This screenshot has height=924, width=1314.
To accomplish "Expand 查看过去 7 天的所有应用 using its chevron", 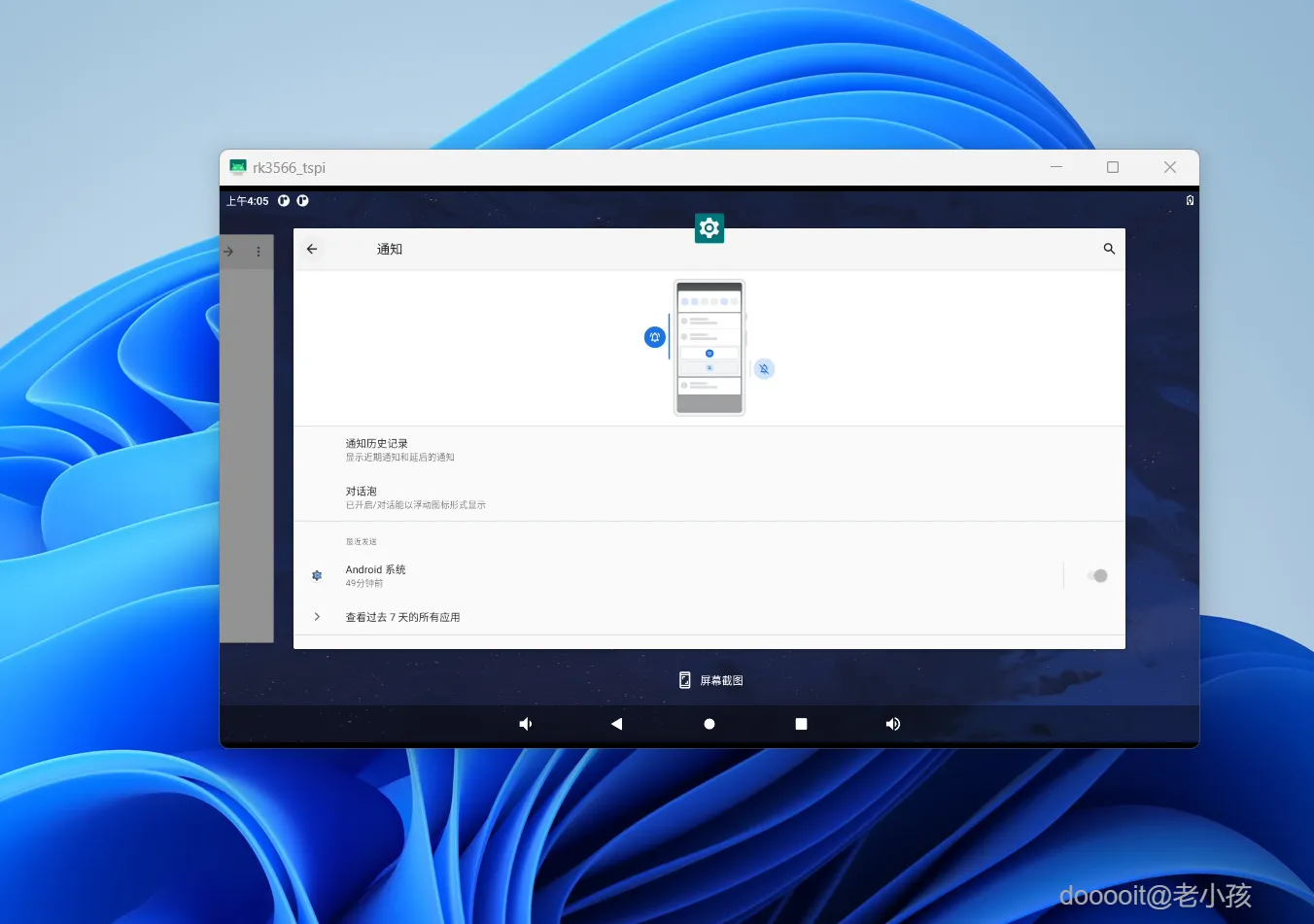I will coord(317,617).
